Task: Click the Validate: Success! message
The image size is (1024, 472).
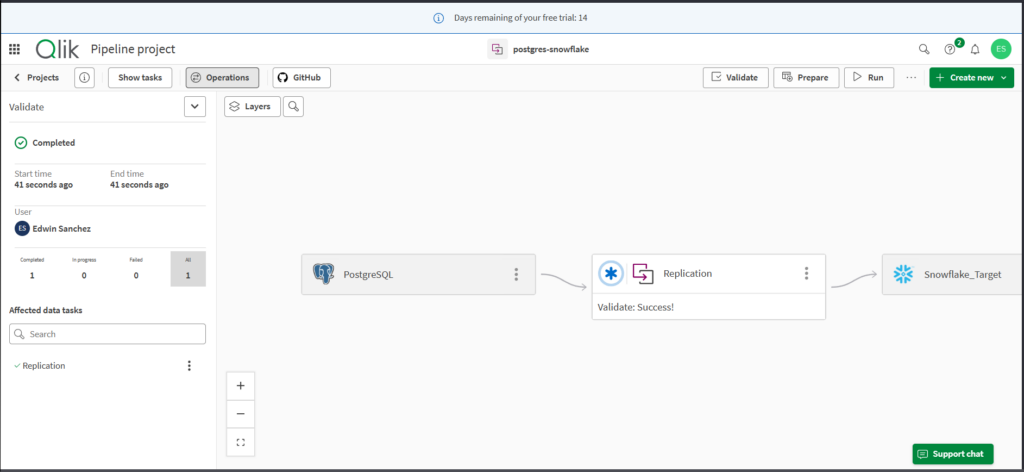Action: pos(635,306)
